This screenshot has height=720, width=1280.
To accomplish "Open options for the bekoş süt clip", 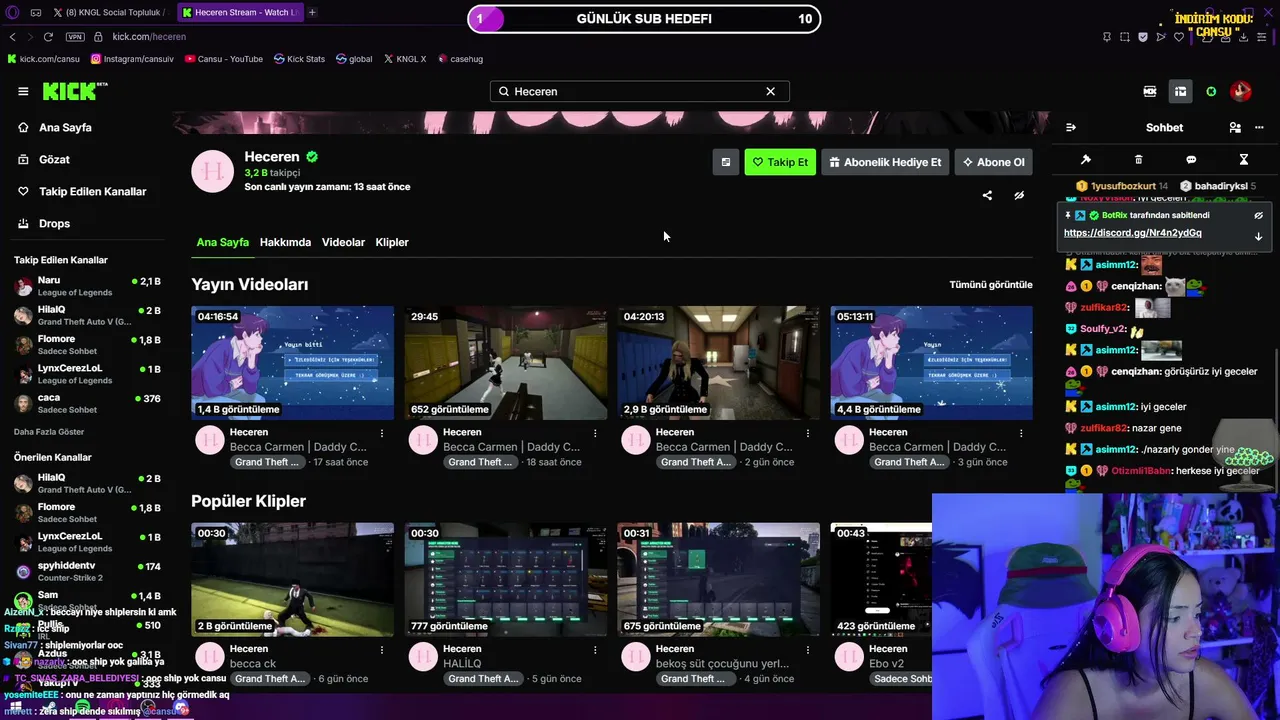I will (808, 650).
